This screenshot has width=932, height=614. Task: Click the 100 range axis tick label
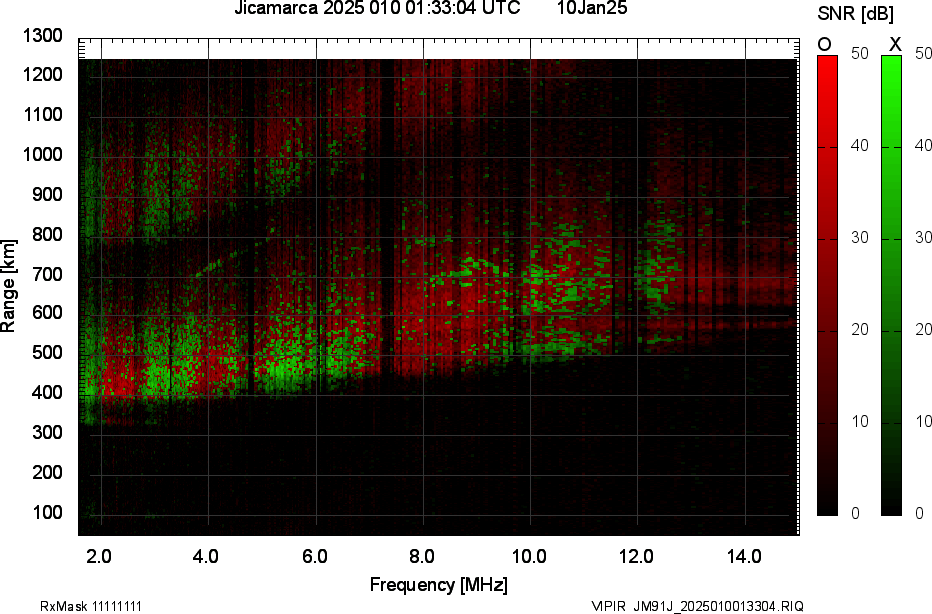pos(47,512)
